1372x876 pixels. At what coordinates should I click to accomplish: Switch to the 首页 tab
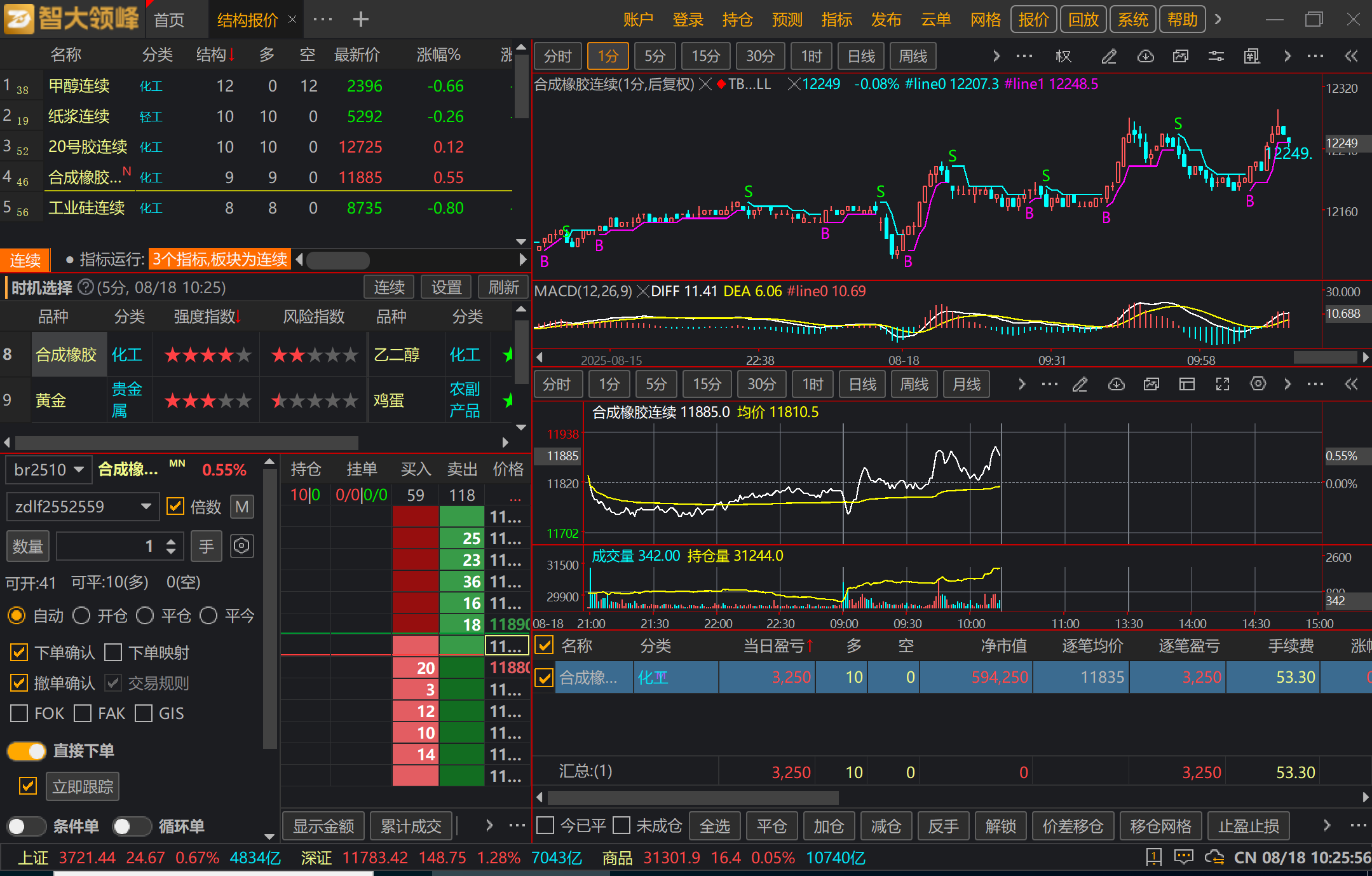pyautogui.click(x=169, y=20)
